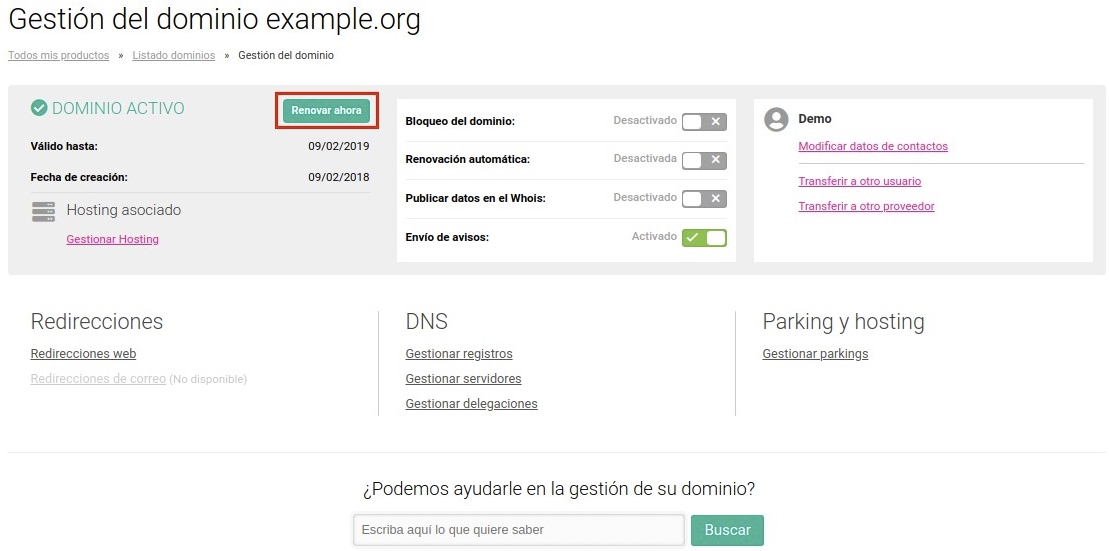Screen dimensions: 1109x551
Task: Click the Buscar button
Action: click(x=727, y=530)
